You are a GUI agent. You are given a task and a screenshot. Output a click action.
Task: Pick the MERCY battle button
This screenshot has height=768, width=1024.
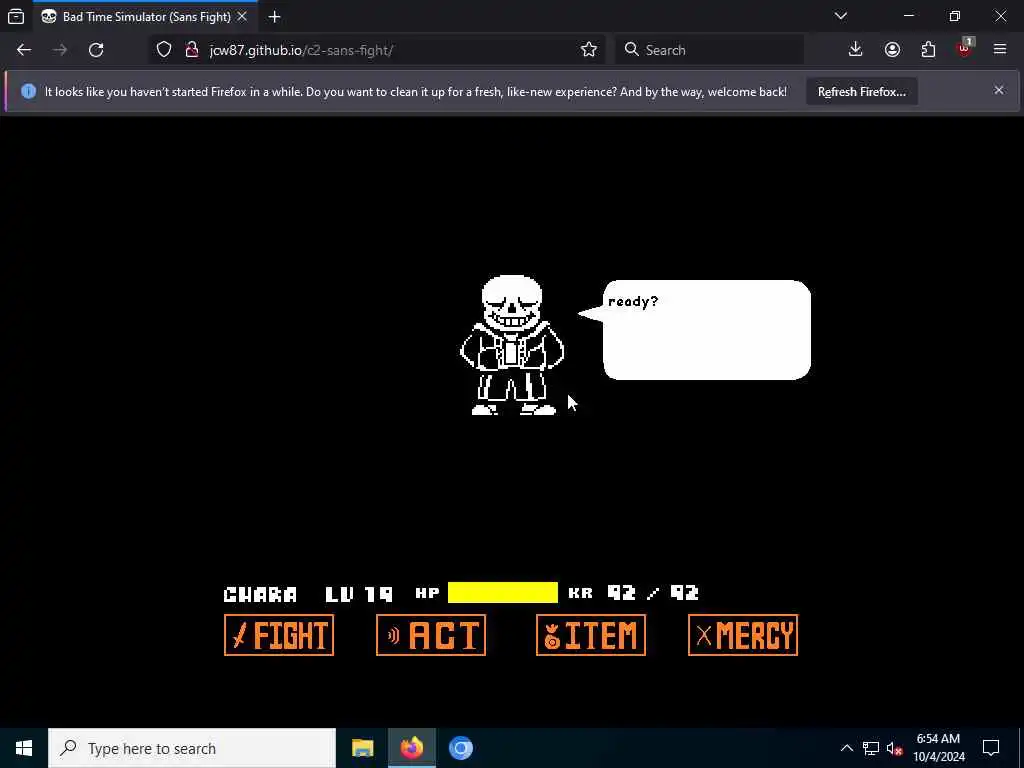[743, 635]
